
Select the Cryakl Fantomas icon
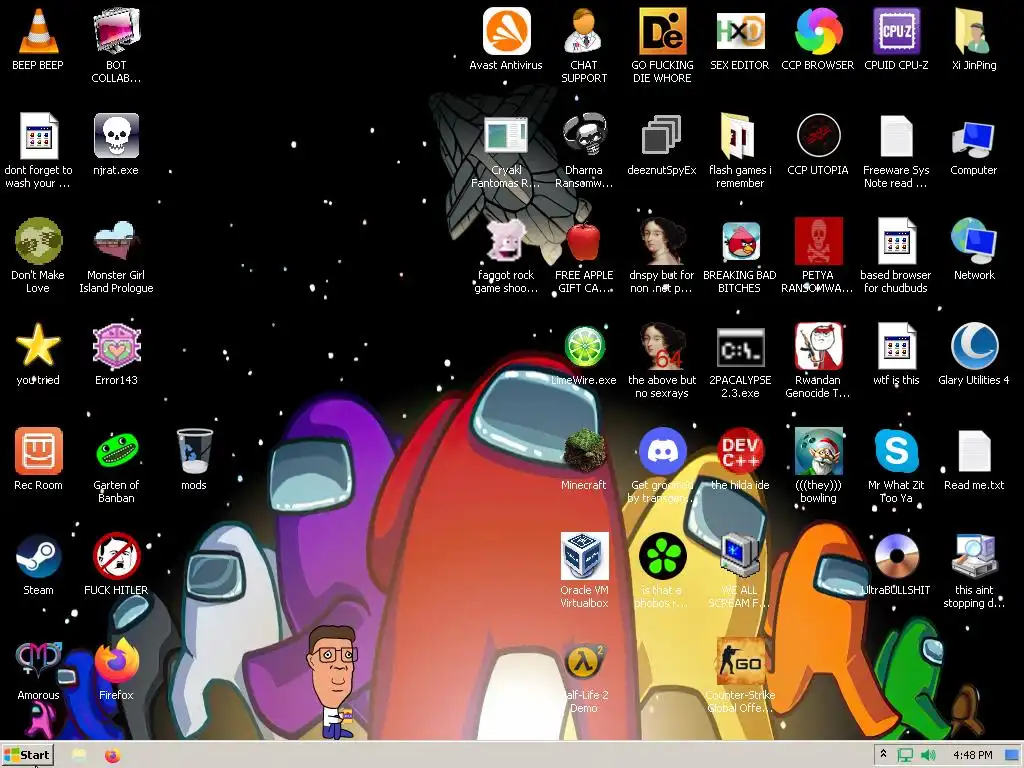click(x=506, y=136)
